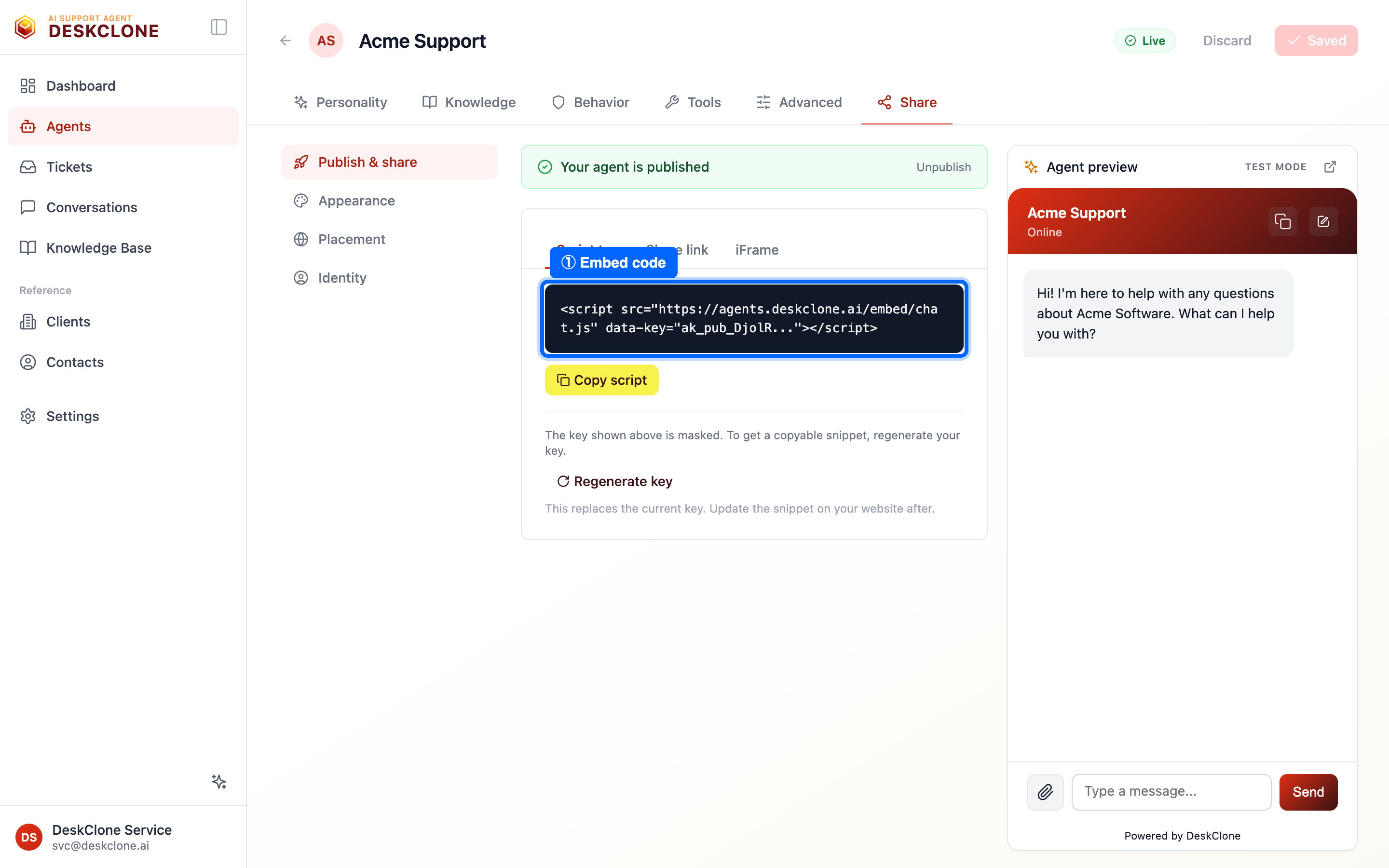Open Tickets page

[x=123, y=167]
